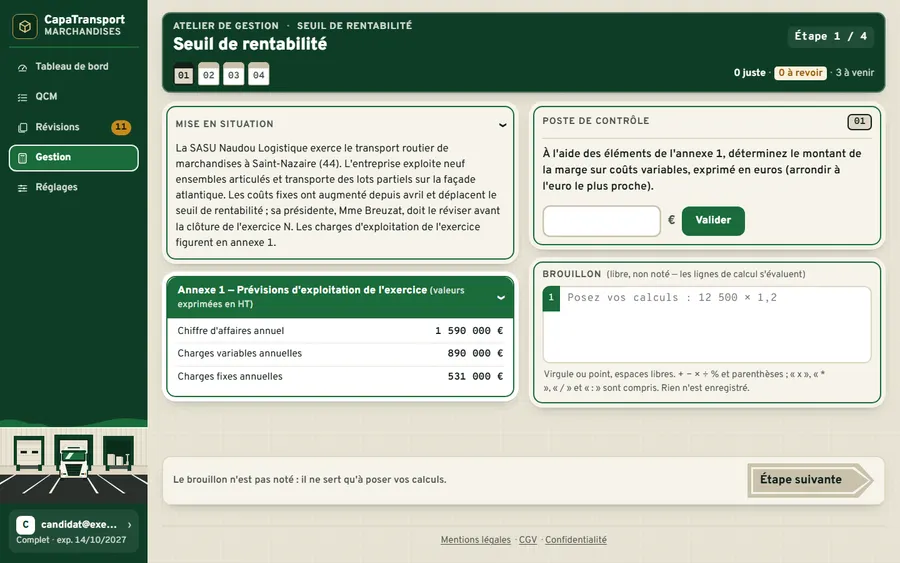
Task: Click the Révisions cards icon
Action: pyautogui.click(x=22, y=127)
